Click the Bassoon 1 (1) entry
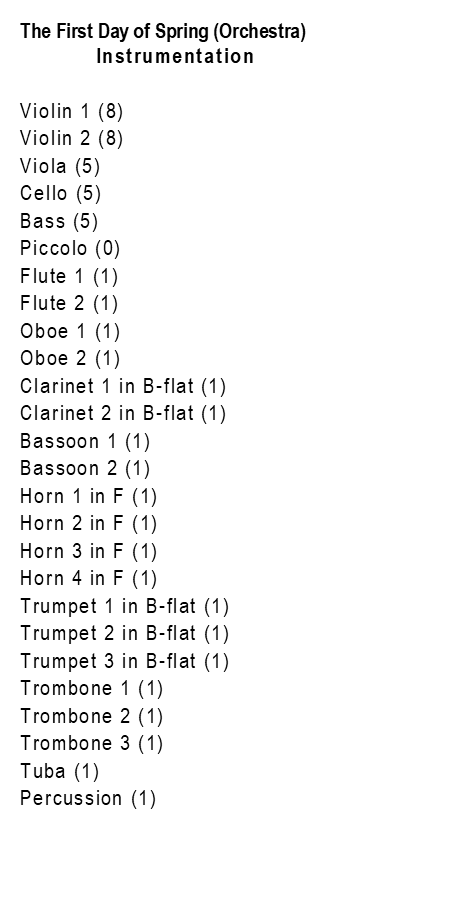Viewport: 450px width, 900px height. click(85, 441)
